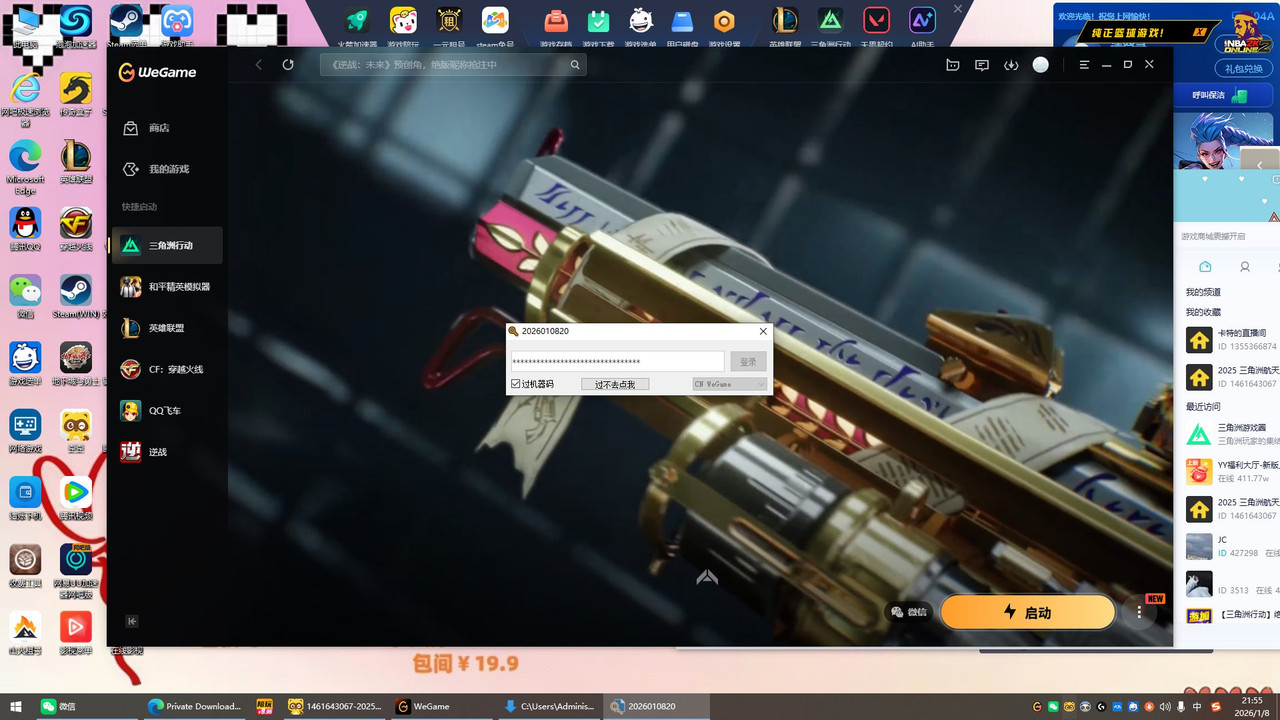Open 英雄联盟 desktop icon
The height and width of the screenshot is (720, 1280).
76,162
